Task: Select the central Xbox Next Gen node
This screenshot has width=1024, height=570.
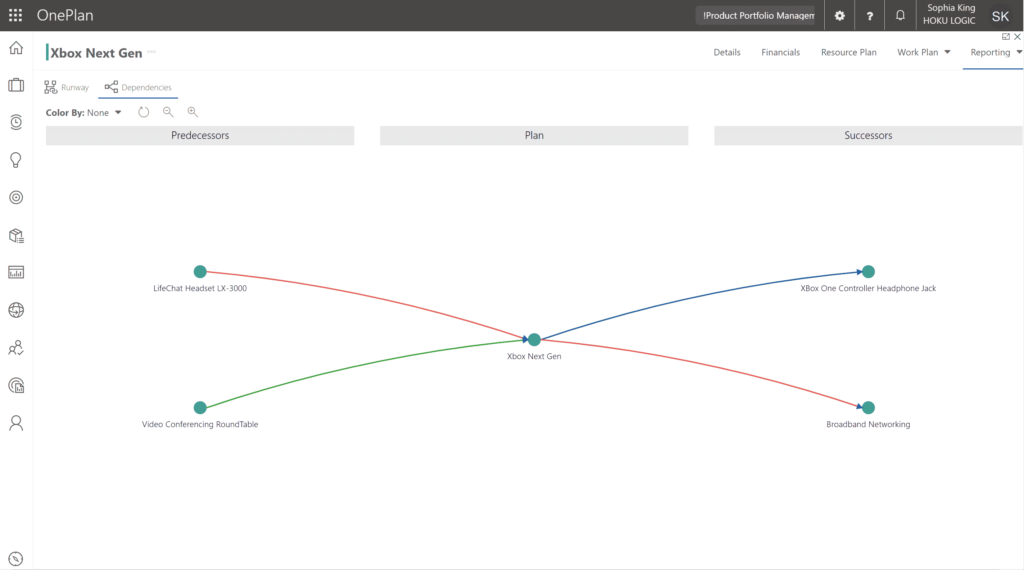Action: [x=534, y=340]
